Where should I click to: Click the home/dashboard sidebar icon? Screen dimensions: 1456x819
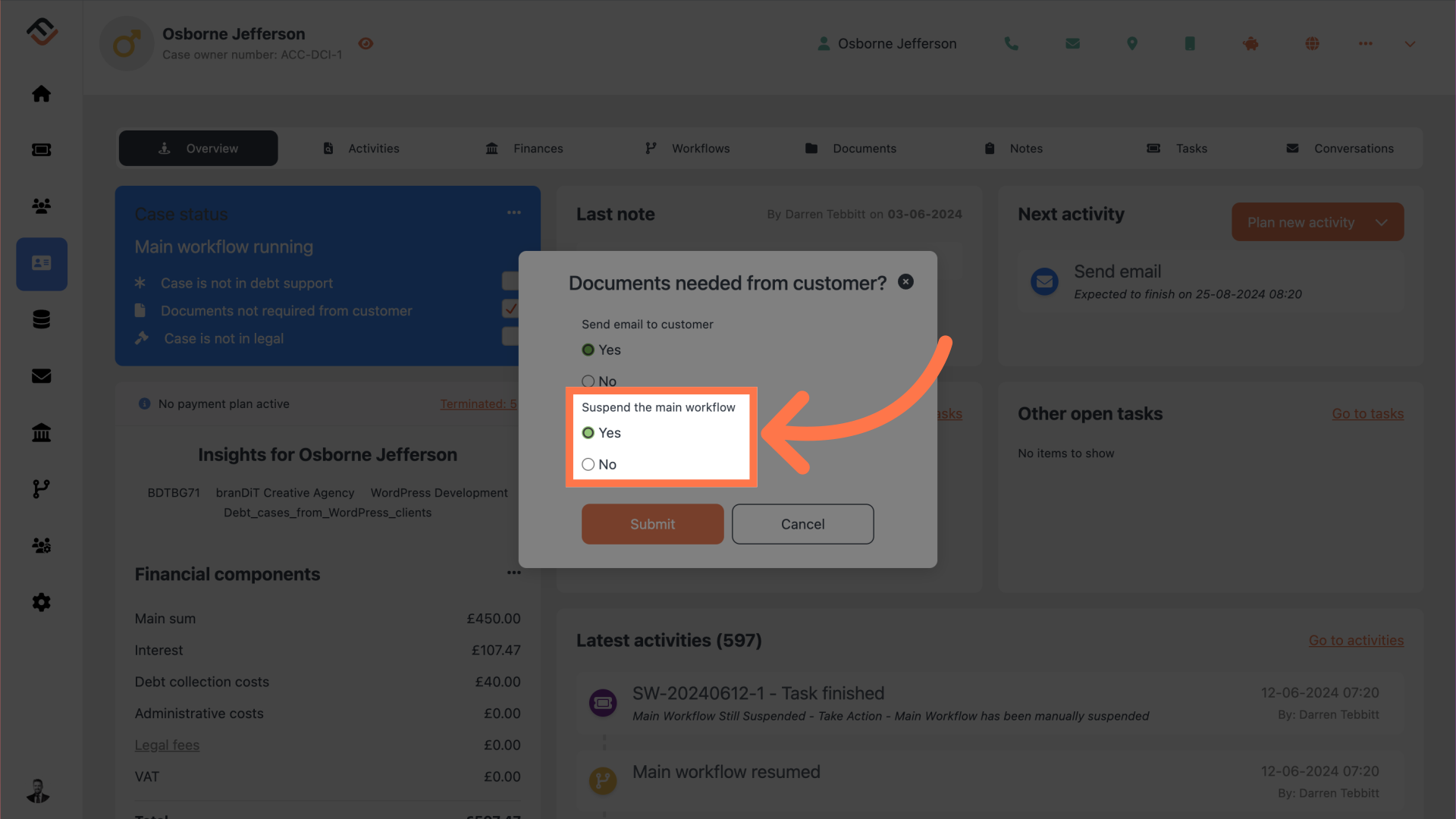point(41,93)
